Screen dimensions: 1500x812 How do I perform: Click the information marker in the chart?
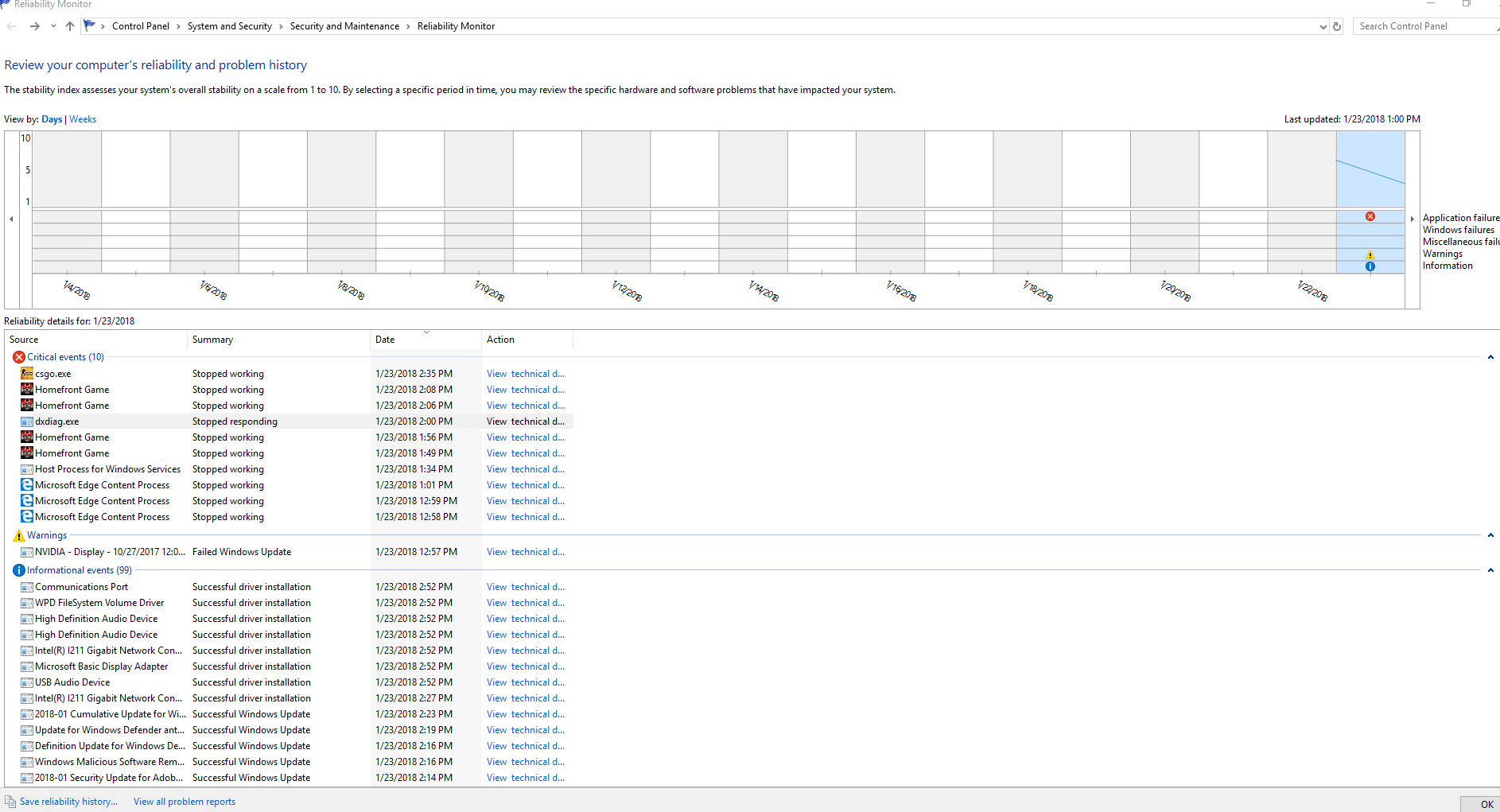point(1370,266)
